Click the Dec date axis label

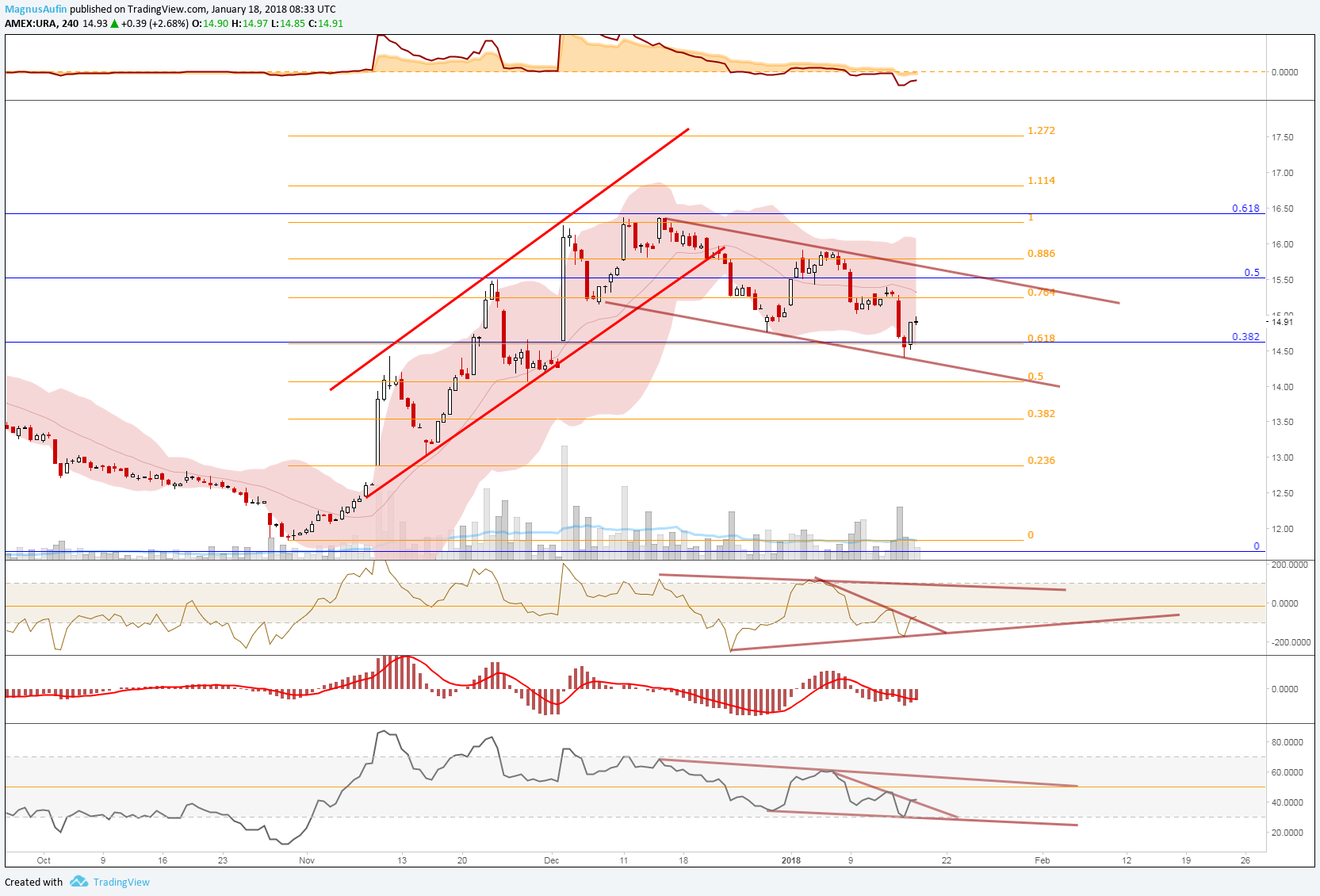coord(552,861)
